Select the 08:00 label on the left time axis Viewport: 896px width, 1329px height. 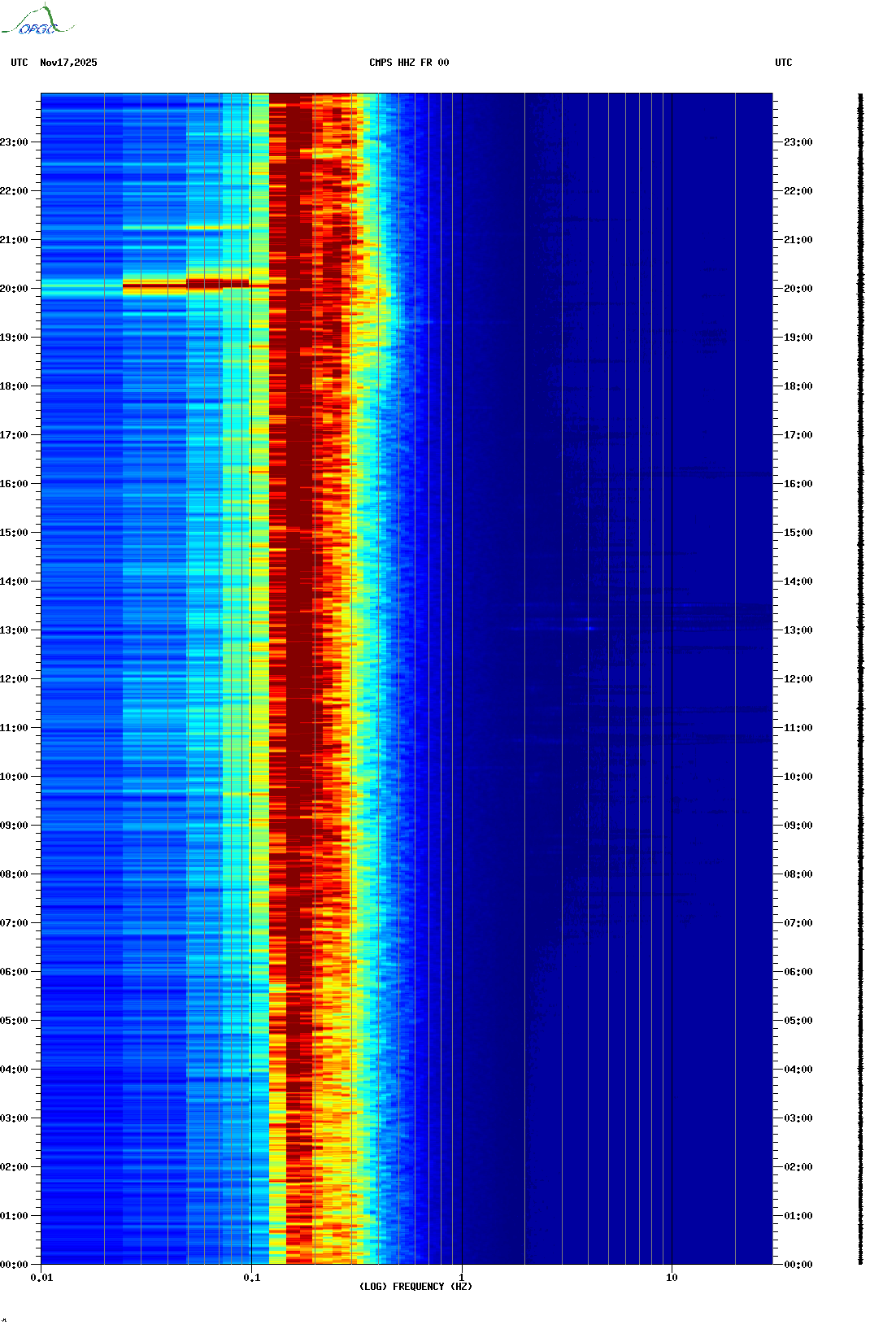(x=14, y=874)
